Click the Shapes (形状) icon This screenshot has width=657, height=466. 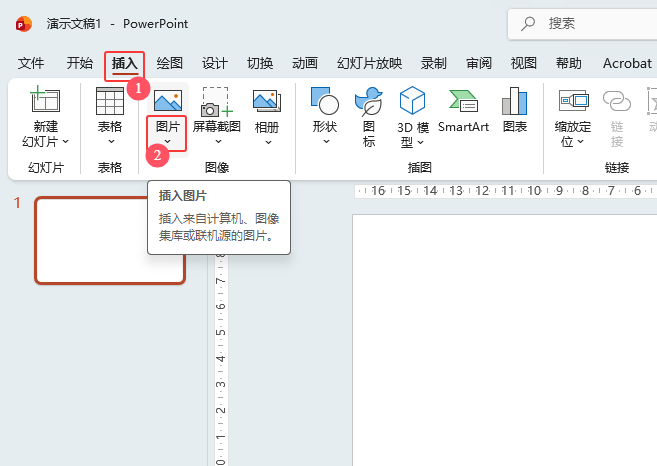(x=325, y=101)
